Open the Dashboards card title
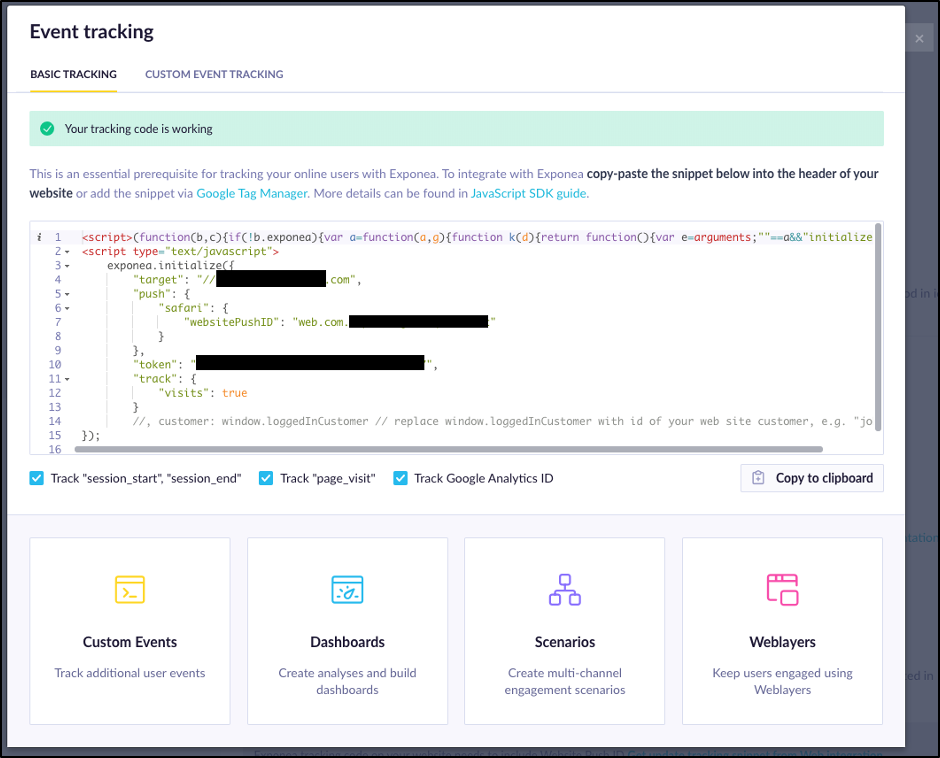The image size is (940, 758). pyautogui.click(x=347, y=642)
